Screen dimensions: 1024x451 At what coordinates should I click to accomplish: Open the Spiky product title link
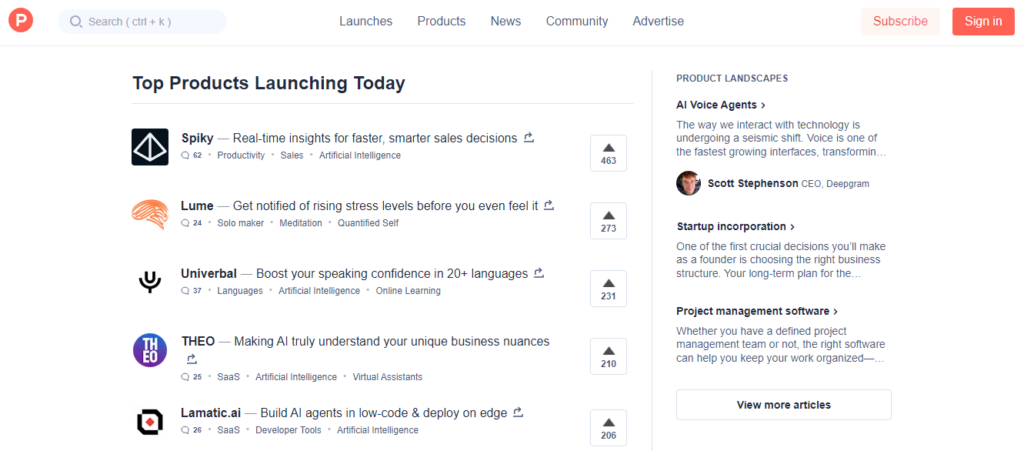pos(197,138)
